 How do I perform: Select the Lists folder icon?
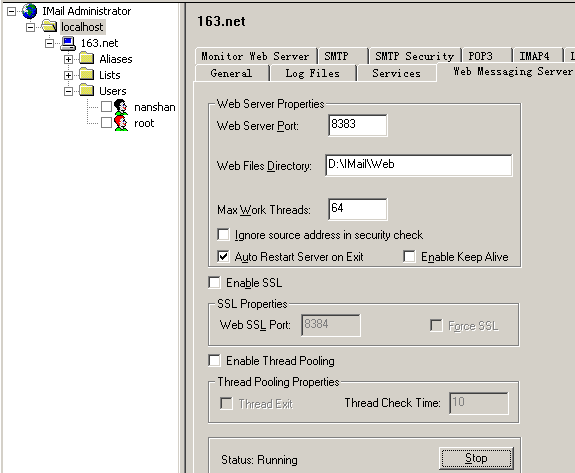[87, 74]
